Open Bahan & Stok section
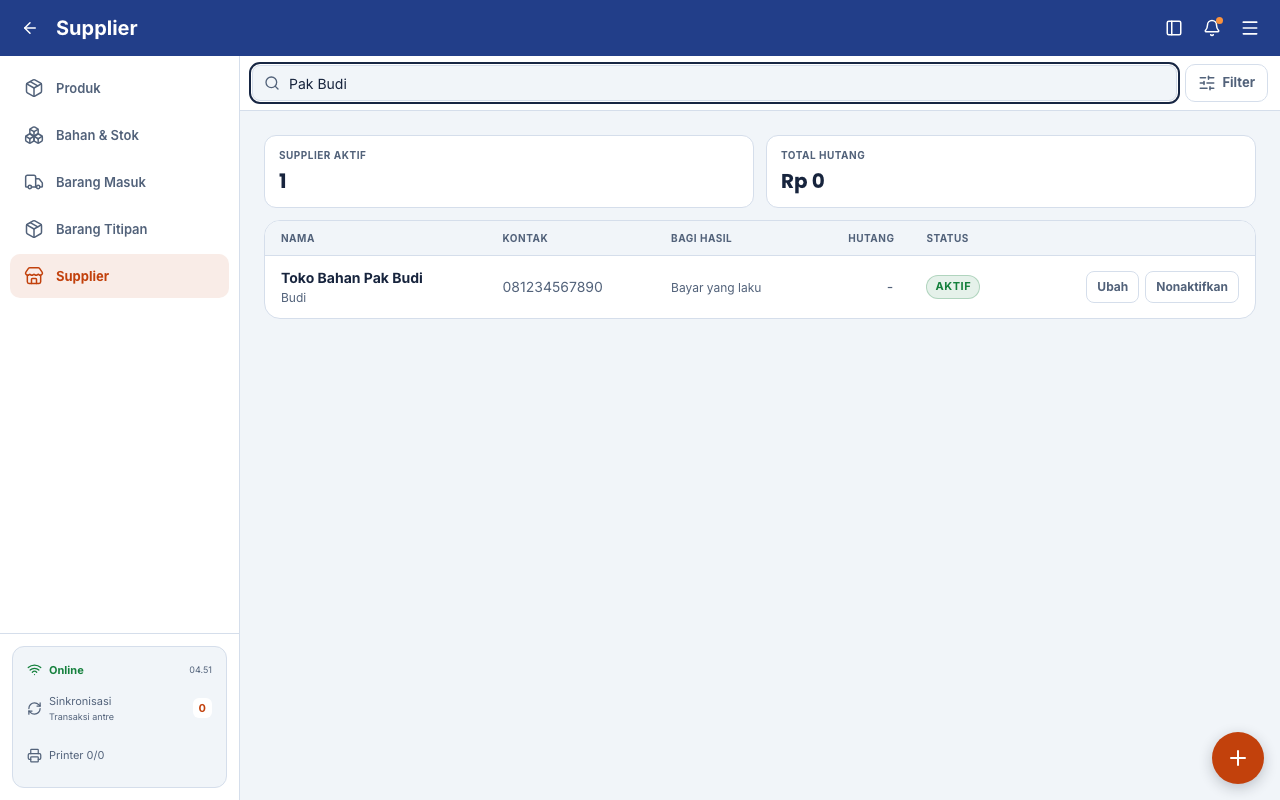Screen dimensions: 1280x800 click(120, 135)
